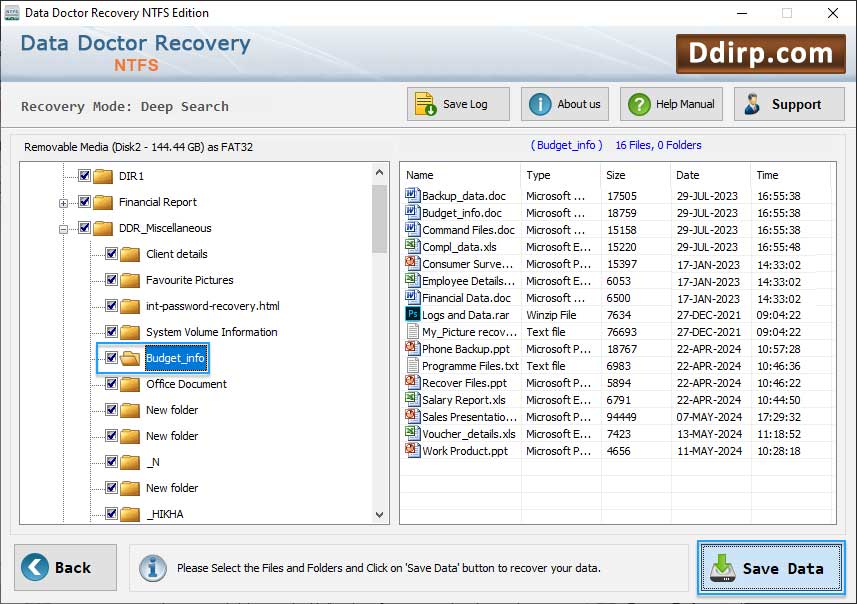Sort files by Date column header

pos(688,175)
